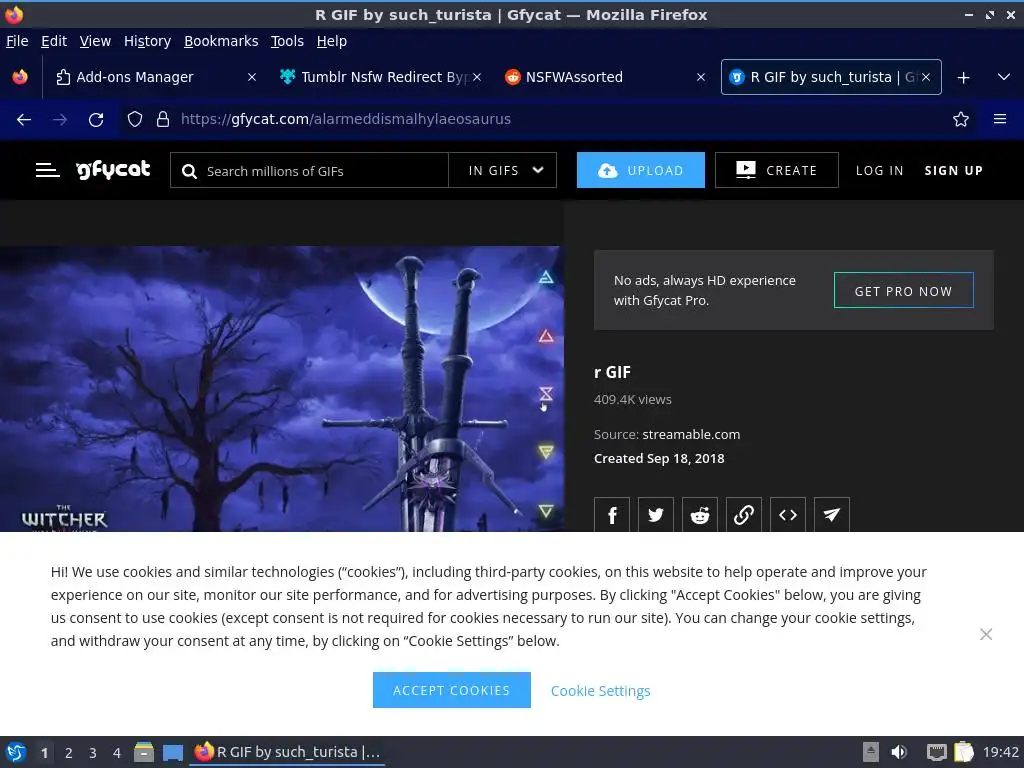Screen dimensions: 1024x768
Task: Open the Help menu
Action: click(x=332, y=41)
